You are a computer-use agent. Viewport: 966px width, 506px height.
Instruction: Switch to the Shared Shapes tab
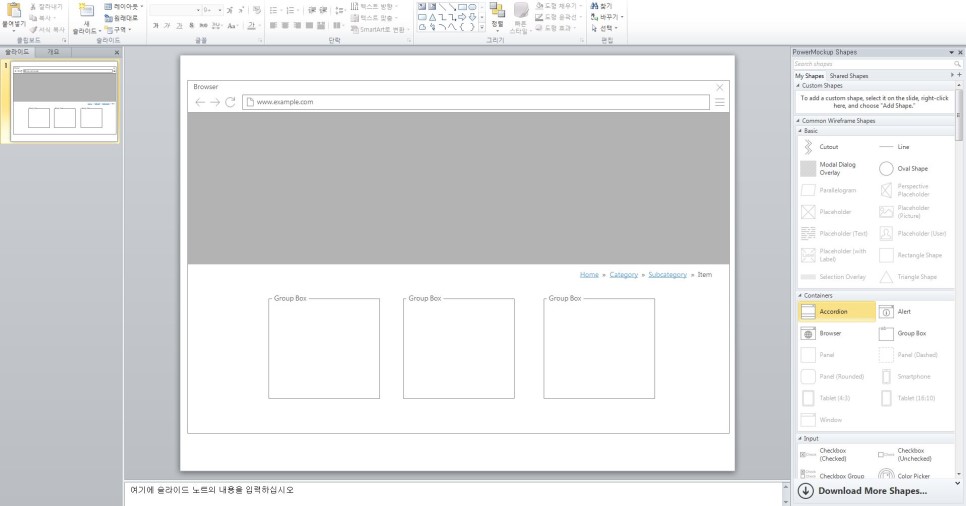click(848, 76)
